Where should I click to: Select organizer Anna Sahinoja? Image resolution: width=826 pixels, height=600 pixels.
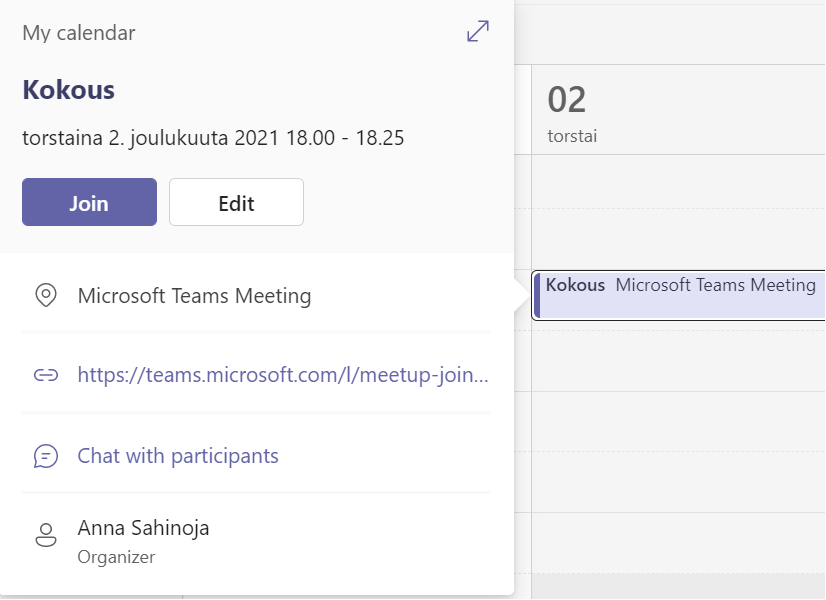143,528
